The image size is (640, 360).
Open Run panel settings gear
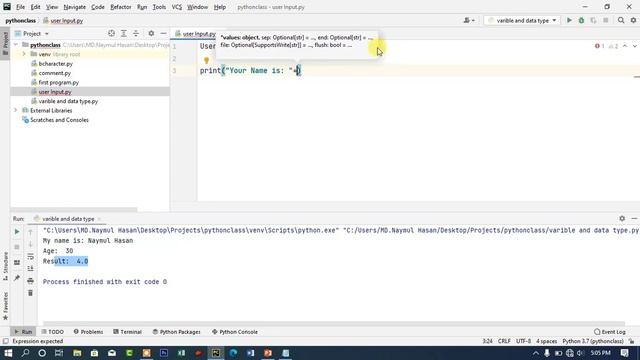(622, 218)
